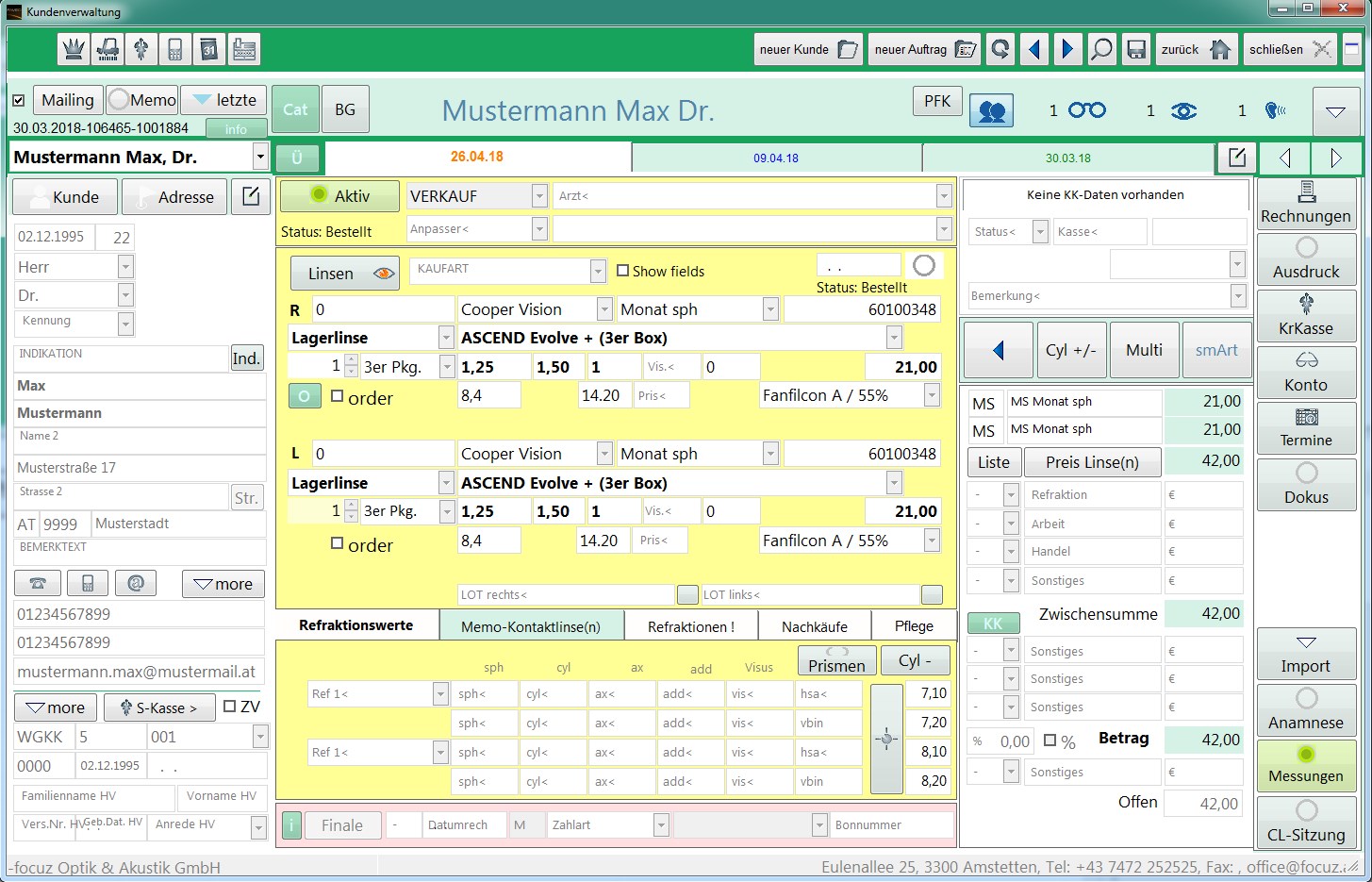The height and width of the screenshot is (882, 1372).
Task: Click the telephone contact icon
Action: coord(38,584)
